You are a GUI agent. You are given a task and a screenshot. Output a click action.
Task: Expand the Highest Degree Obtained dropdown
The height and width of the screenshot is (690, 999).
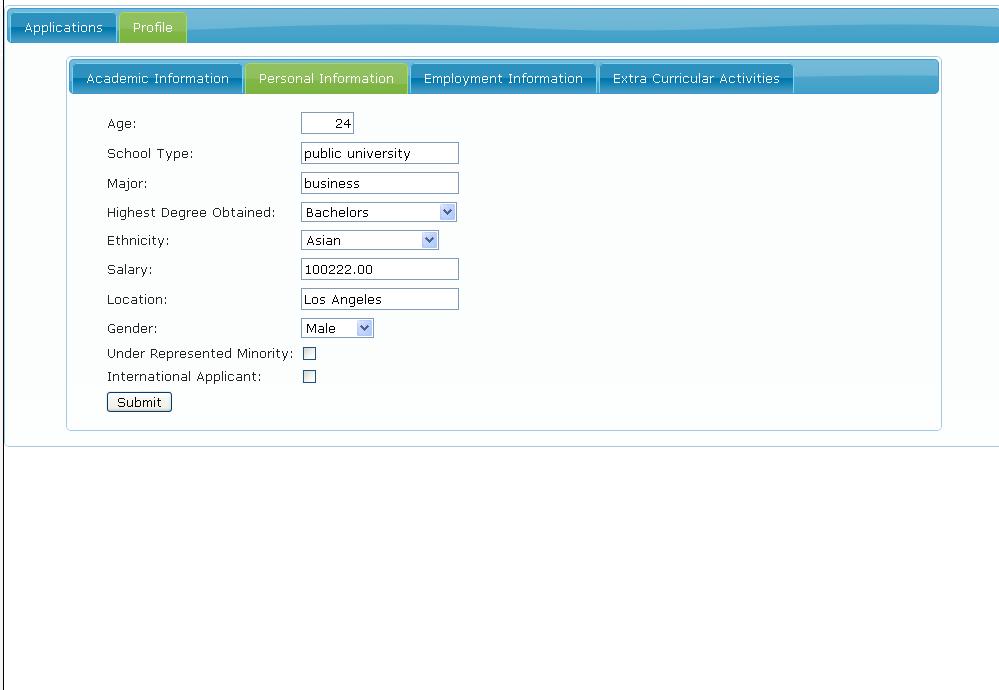379,212
